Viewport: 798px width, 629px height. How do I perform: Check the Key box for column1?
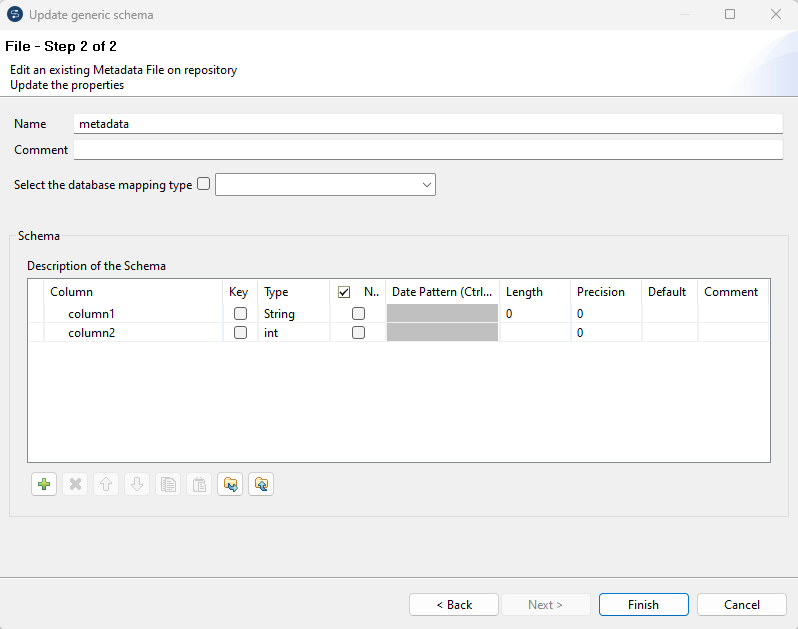point(240,314)
